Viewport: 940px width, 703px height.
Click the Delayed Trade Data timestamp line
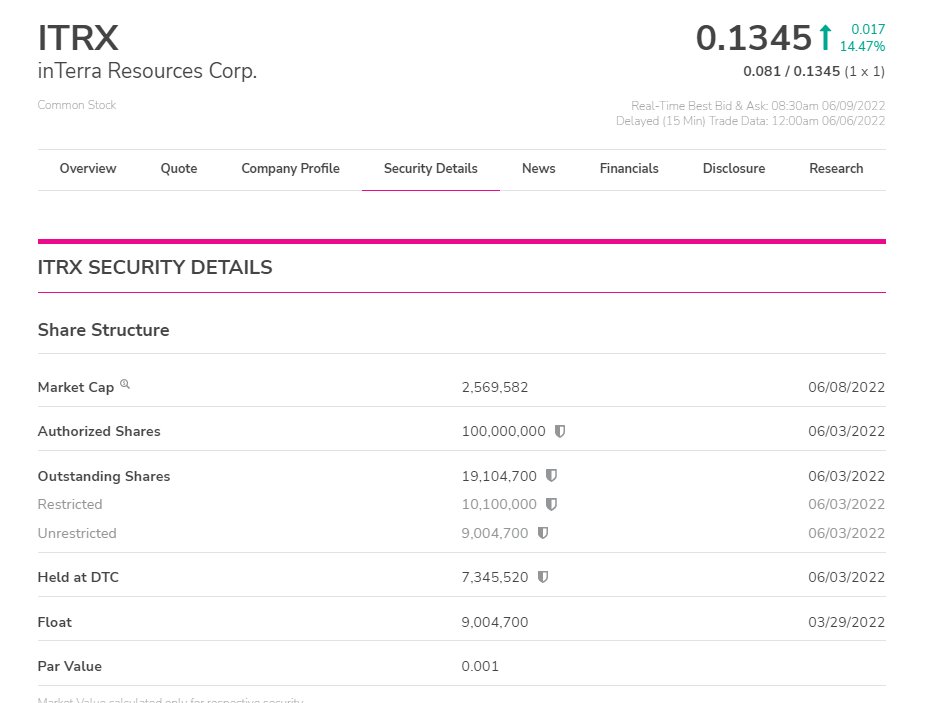tap(751, 120)
